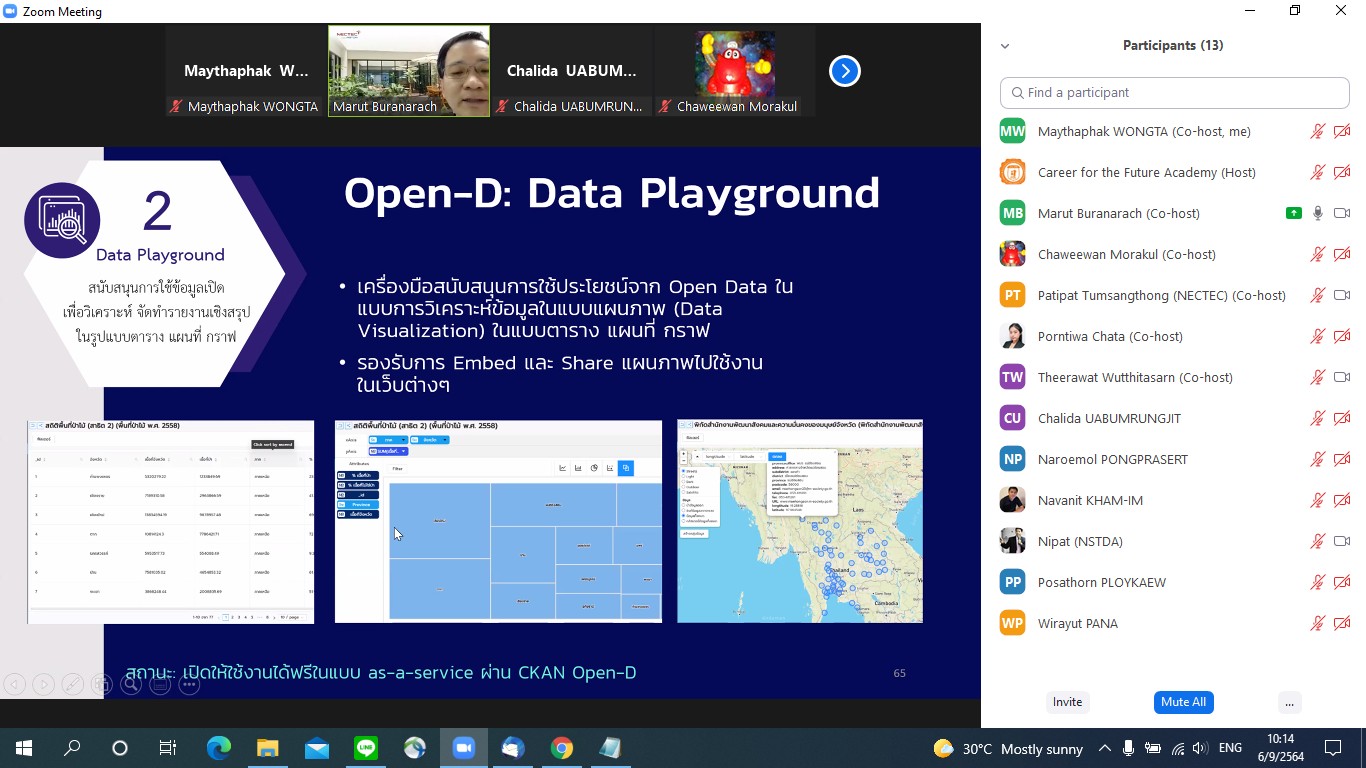1366x768 pixels.
Task: Click Chaweewan Morakul's muted microphone icon
Action: (x=1318, y=254)
